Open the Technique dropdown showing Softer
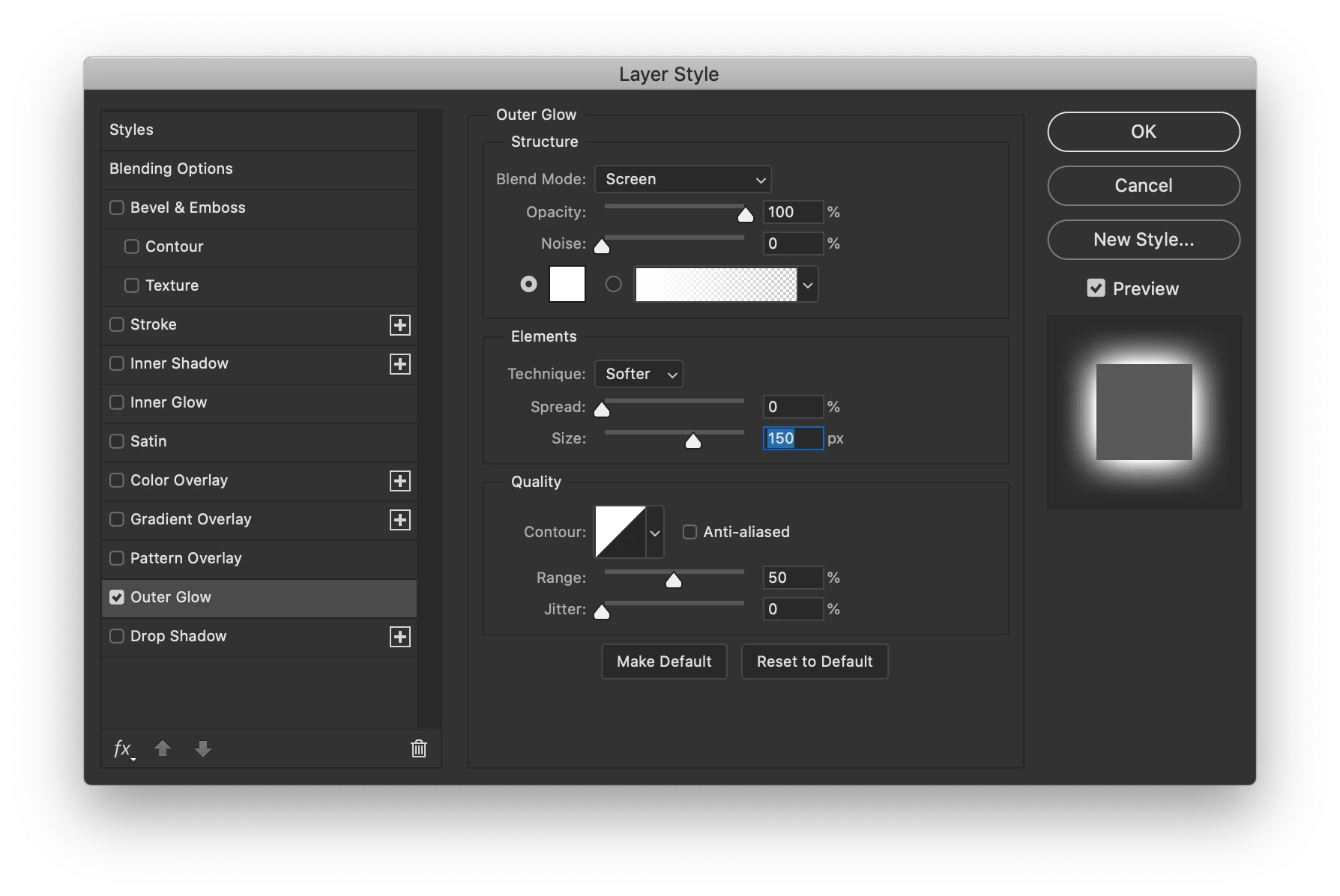Viewport: 1340px width, 896px height. [x=639, y=374]
